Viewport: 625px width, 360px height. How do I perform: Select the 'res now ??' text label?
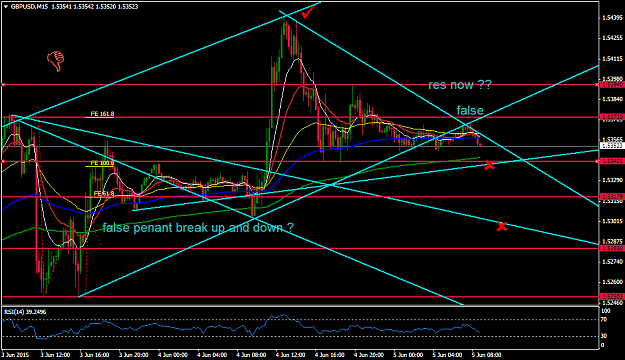click(x=460, y=85)
